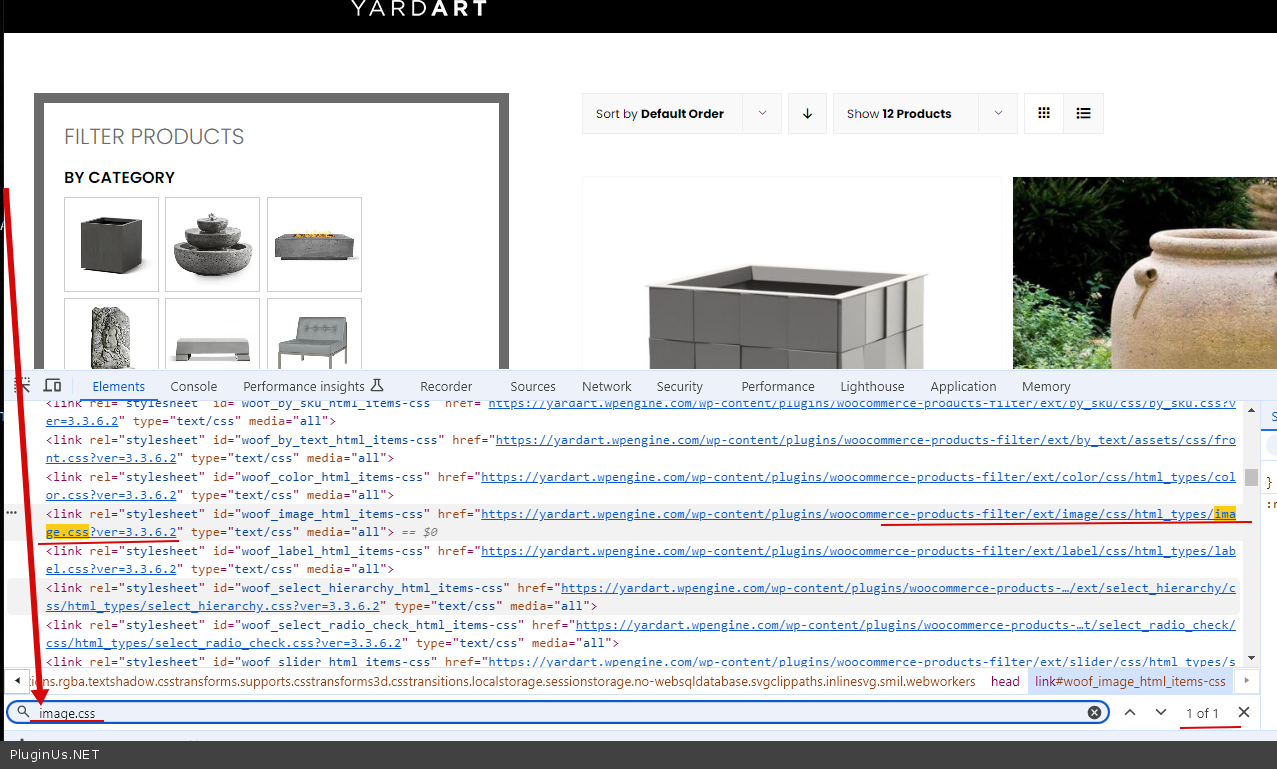Go to next search result
Screen dimensions: 1277x769
1161,713
